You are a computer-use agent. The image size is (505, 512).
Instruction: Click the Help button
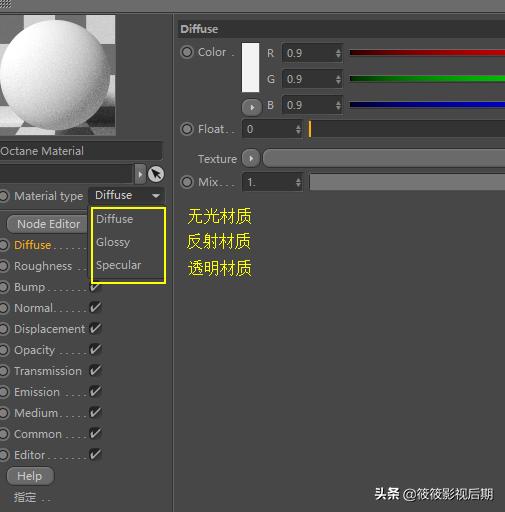coord(30,476)
